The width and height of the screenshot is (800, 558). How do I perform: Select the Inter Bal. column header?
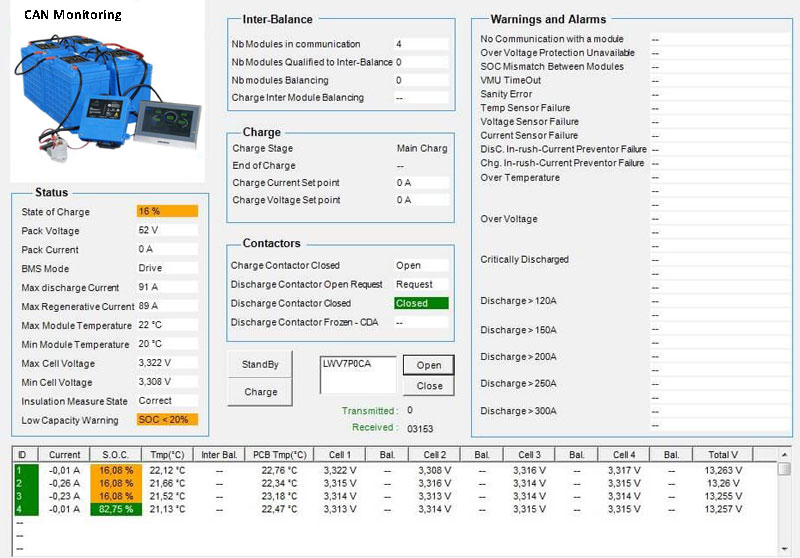[x=219, y=454]
